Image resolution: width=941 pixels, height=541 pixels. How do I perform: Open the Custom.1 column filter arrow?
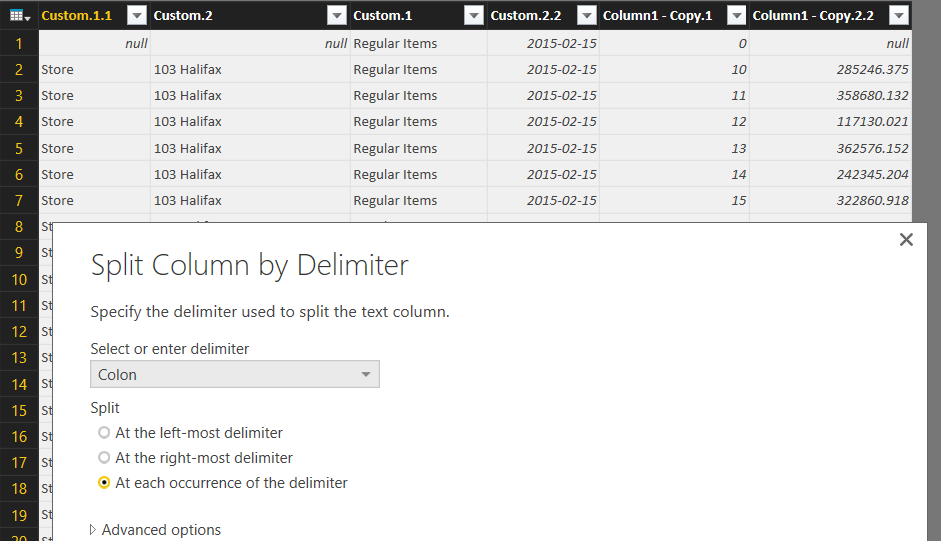click(x=473, y=15)
